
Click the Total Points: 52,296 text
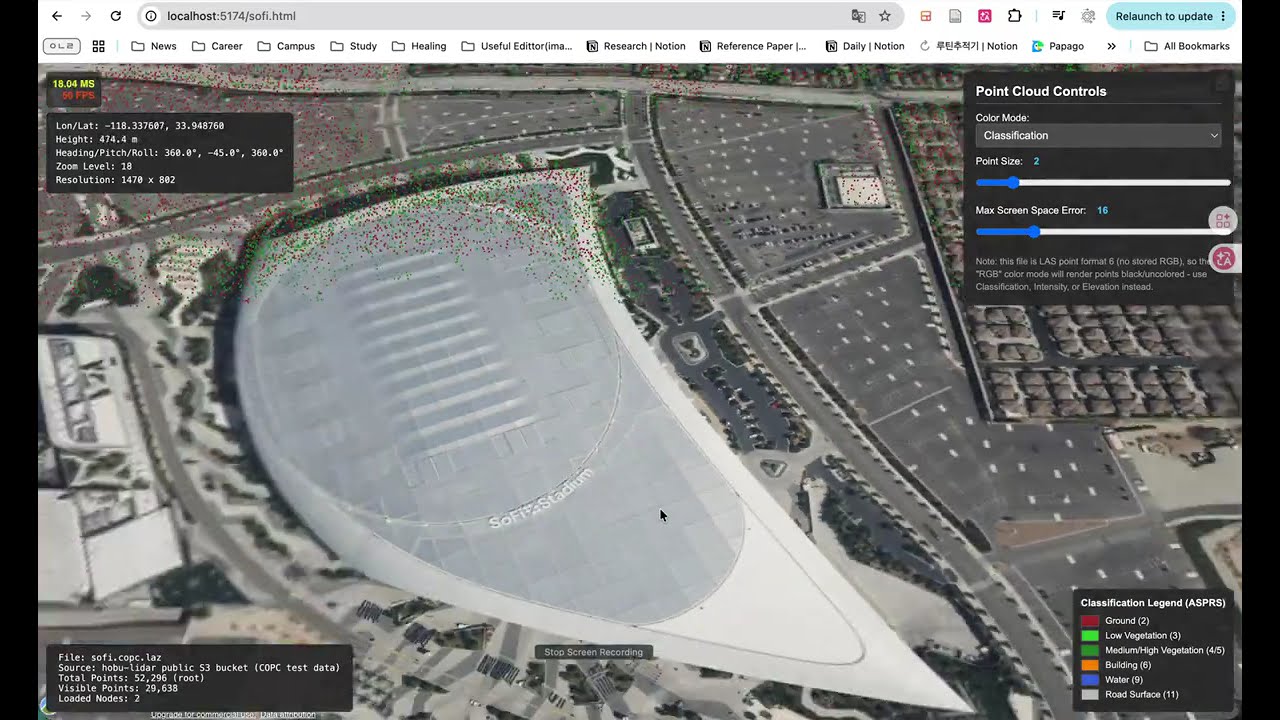(x=132, y=678)
